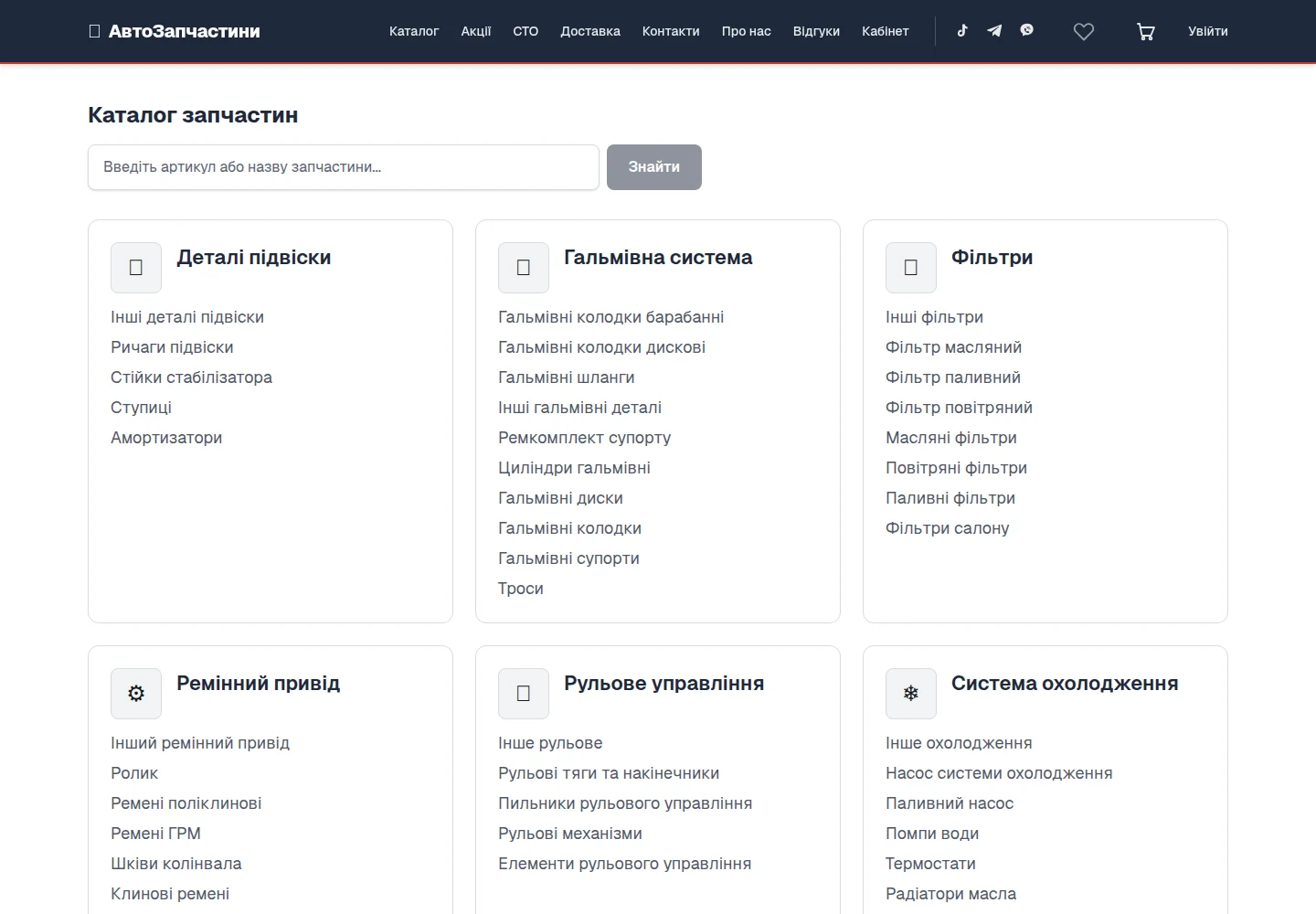Click the gear icon for Ремінний привід
The image size is (1316, 914).
(x=136, y=694)
